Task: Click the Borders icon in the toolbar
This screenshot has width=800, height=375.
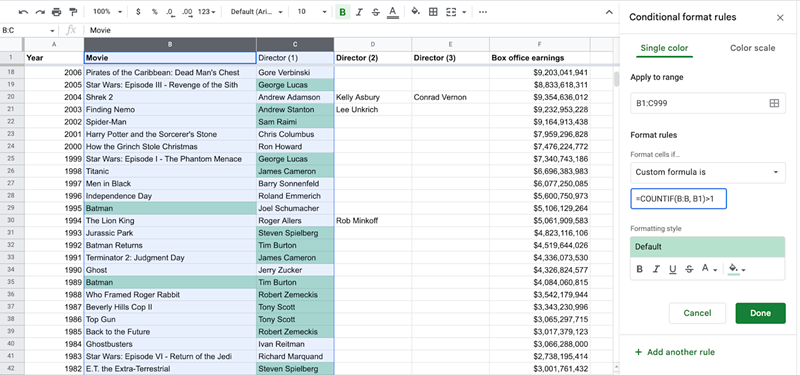Action: click(x=433, y=12)
